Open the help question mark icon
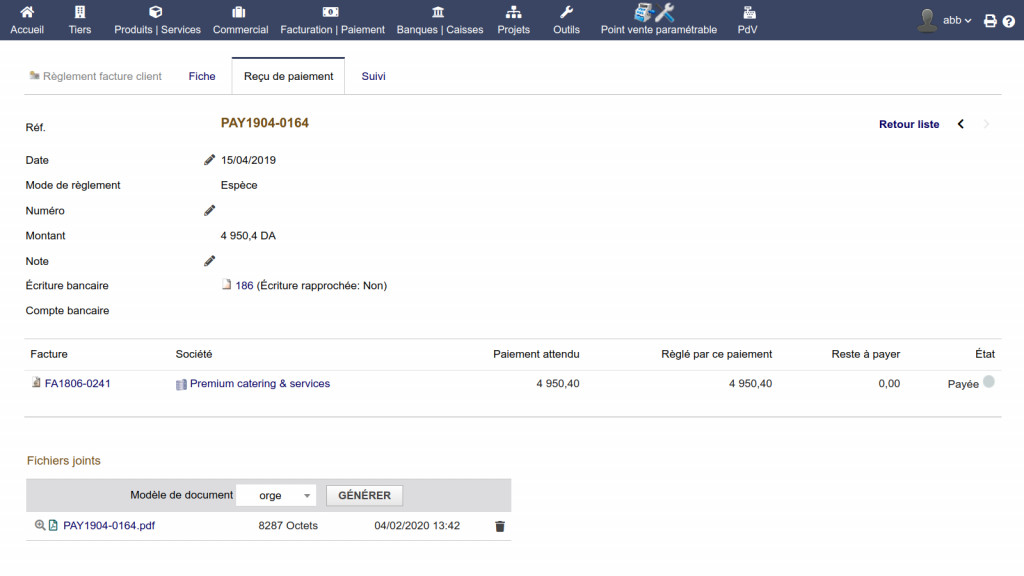 (1009, 21)
